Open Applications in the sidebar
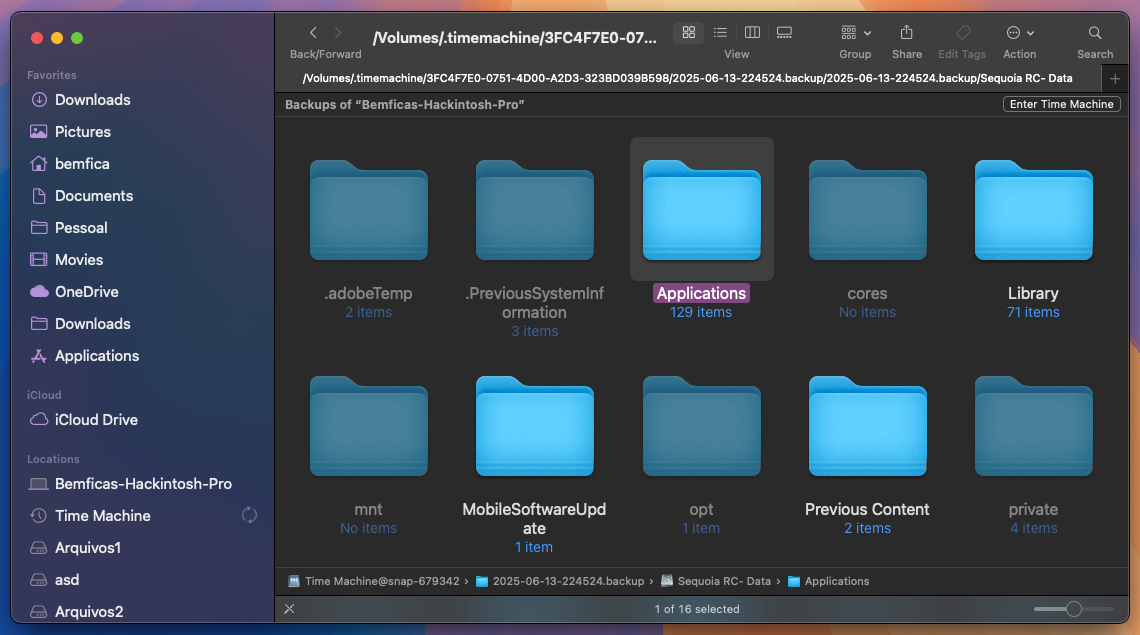Viewport: 1140px width, 635px height. coord(84,356)
